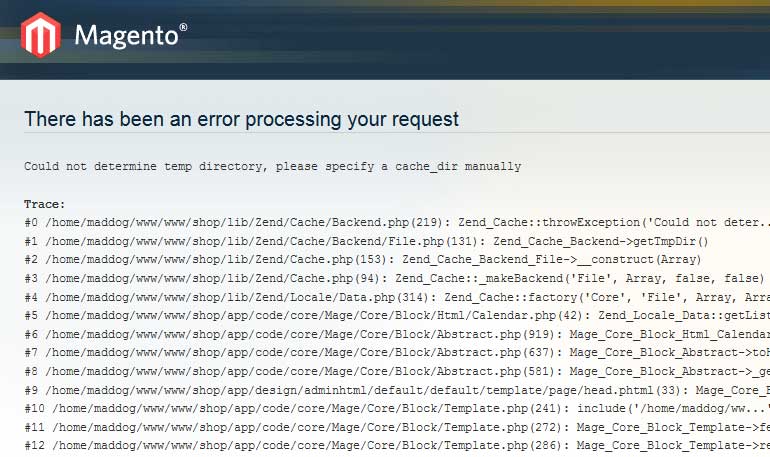Click trace line #7 Abstract.php(637)
Viewport: 770px width, 457px height.
[397, 353]
